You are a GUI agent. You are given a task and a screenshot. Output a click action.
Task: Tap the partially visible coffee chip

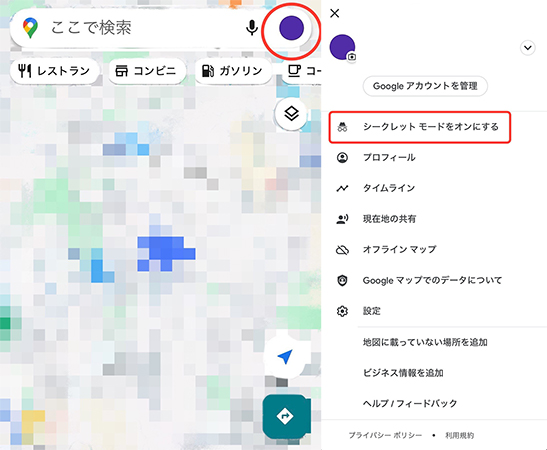(301, 71)
